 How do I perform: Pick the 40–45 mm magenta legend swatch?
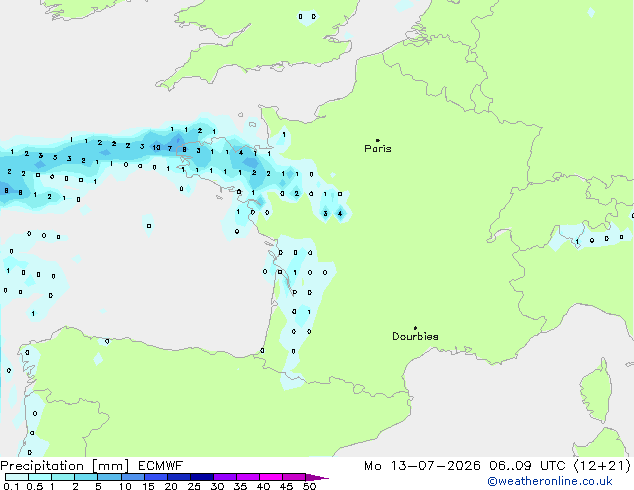coord(271,477)
